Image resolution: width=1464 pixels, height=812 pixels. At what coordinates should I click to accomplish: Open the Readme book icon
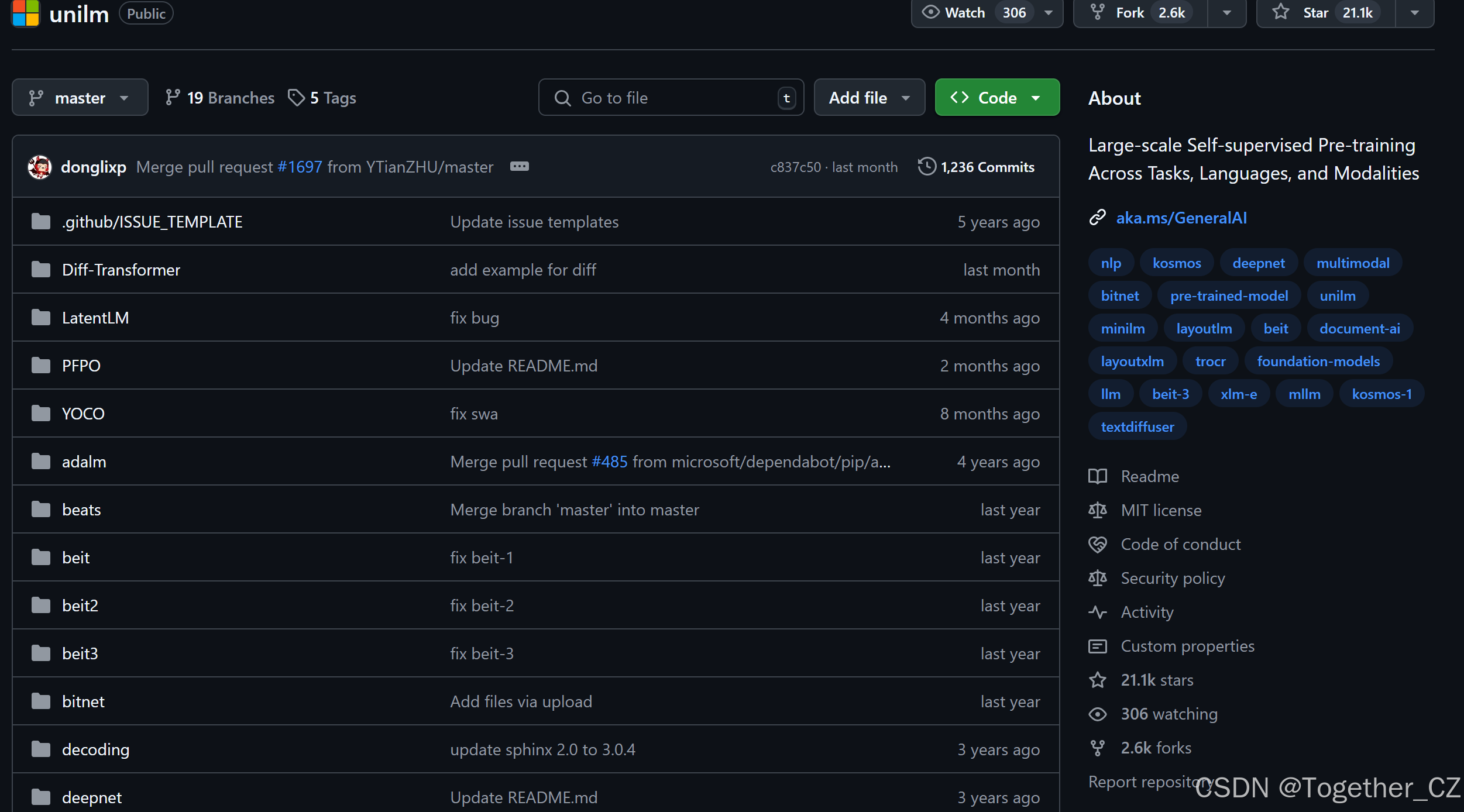tap(1097, 476)
